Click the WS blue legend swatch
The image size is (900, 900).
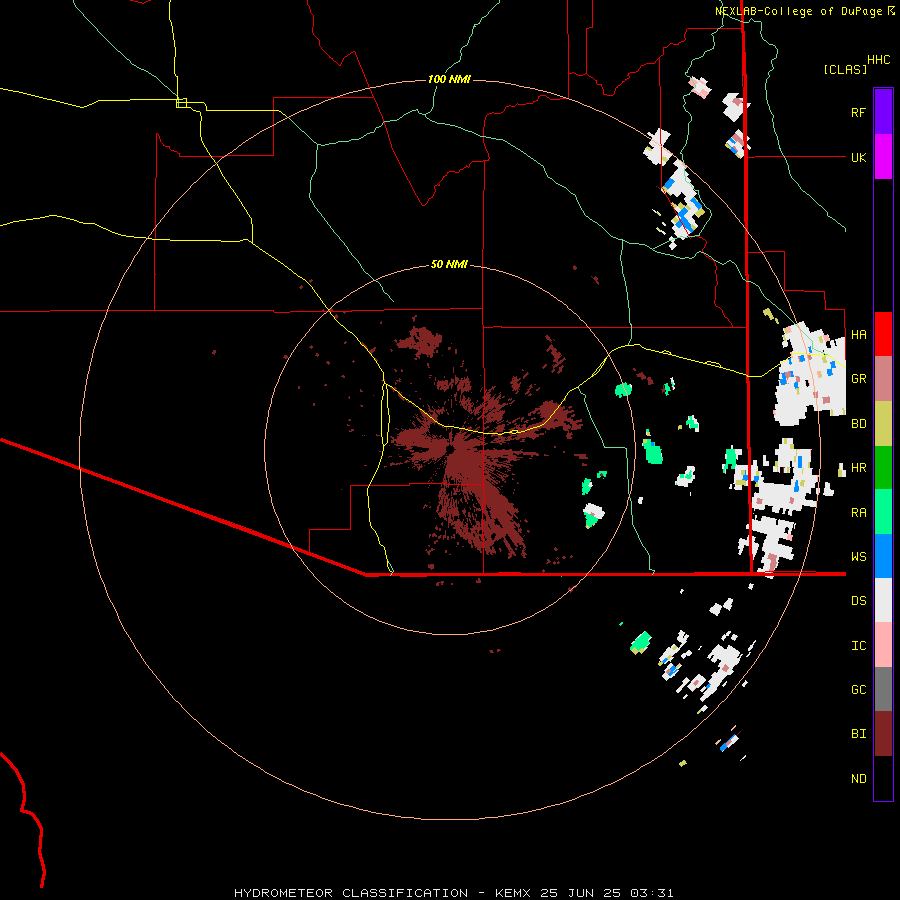[883, 556]
